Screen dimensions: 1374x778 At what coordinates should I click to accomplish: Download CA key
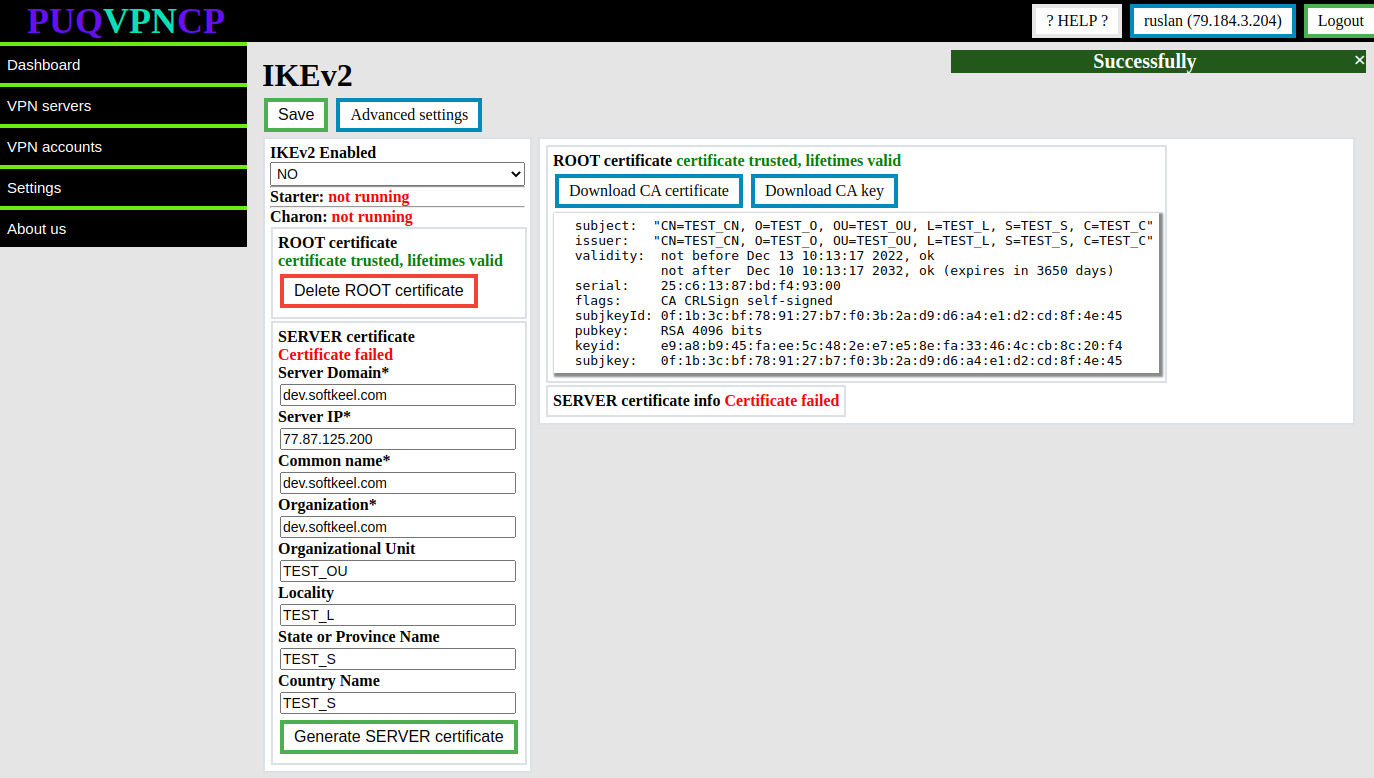click(824, 191)
